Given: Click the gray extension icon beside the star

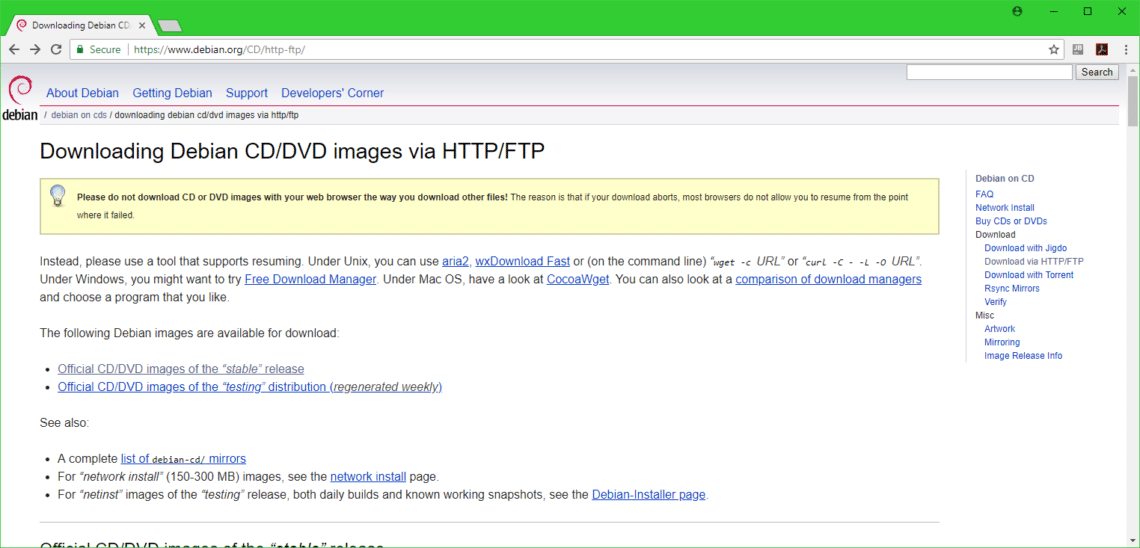Looking at the screenshot, I should pyautogui.click(x=1078, y=50).
